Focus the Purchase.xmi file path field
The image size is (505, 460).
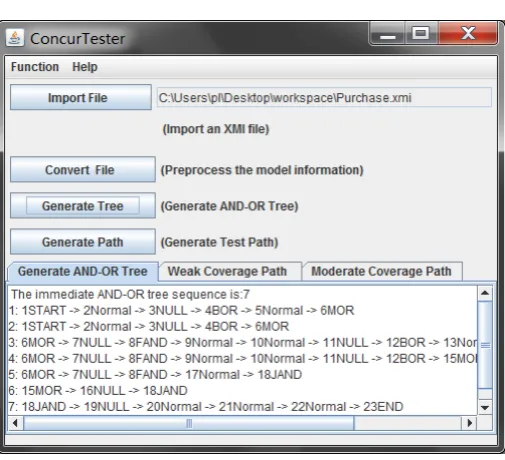324,97
